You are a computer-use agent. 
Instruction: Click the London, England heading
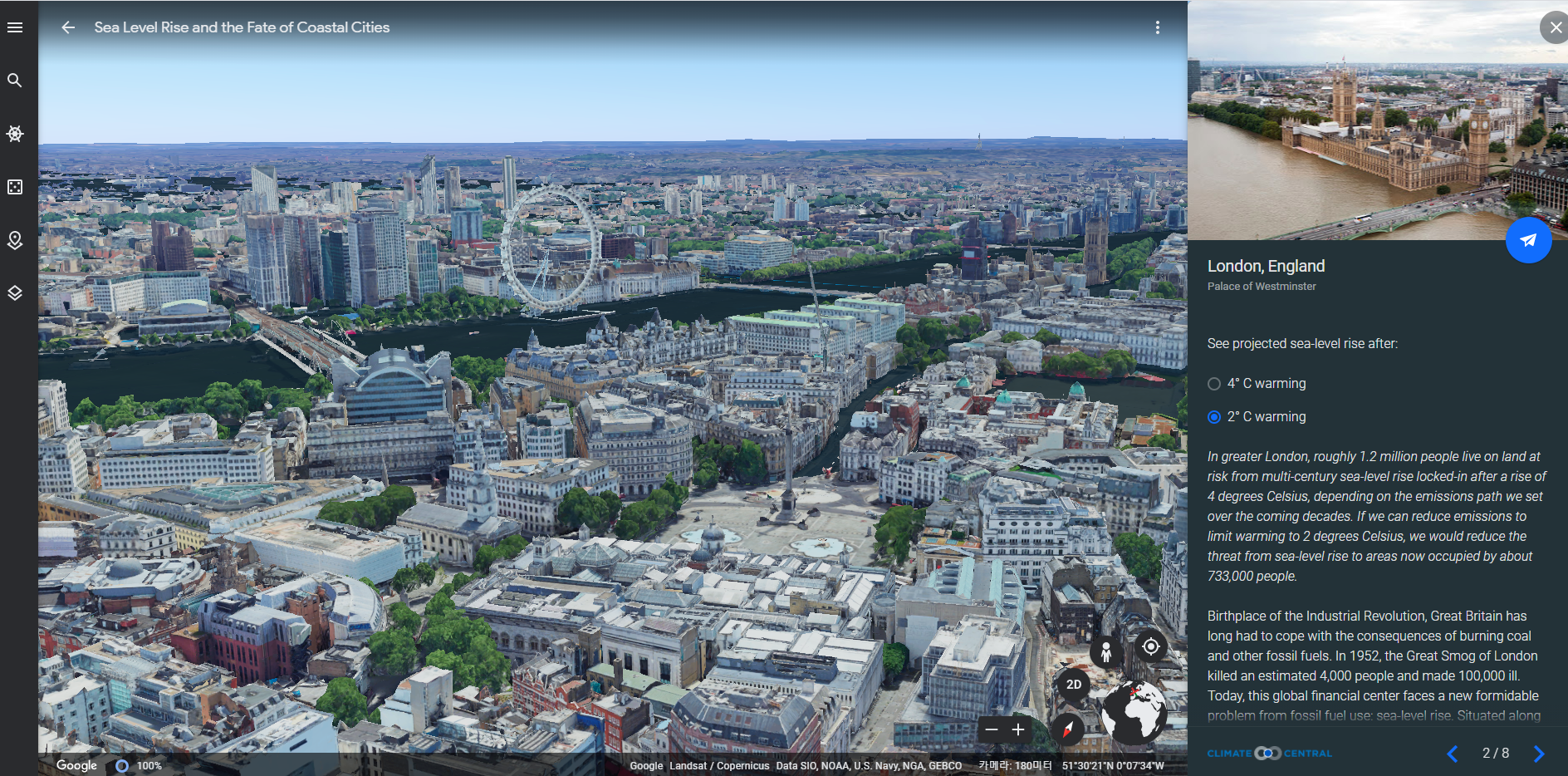pyautogui.click(x=1266, y=266)
